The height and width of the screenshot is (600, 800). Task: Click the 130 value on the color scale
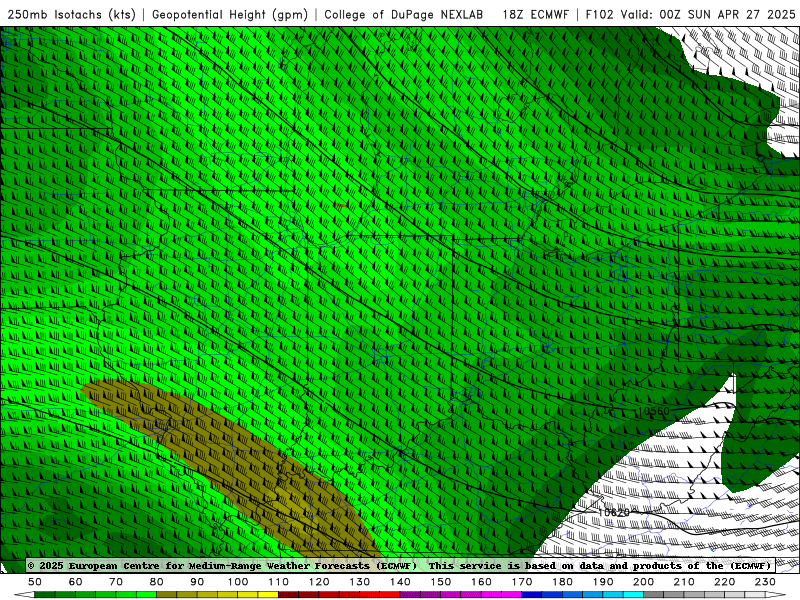tap(360, 582)
